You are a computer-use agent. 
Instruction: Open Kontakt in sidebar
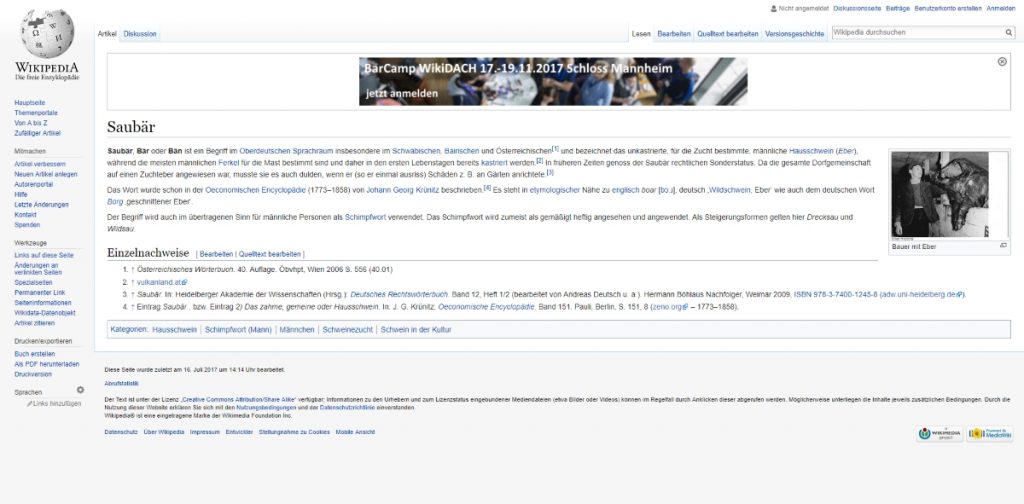tap(25, 215)
